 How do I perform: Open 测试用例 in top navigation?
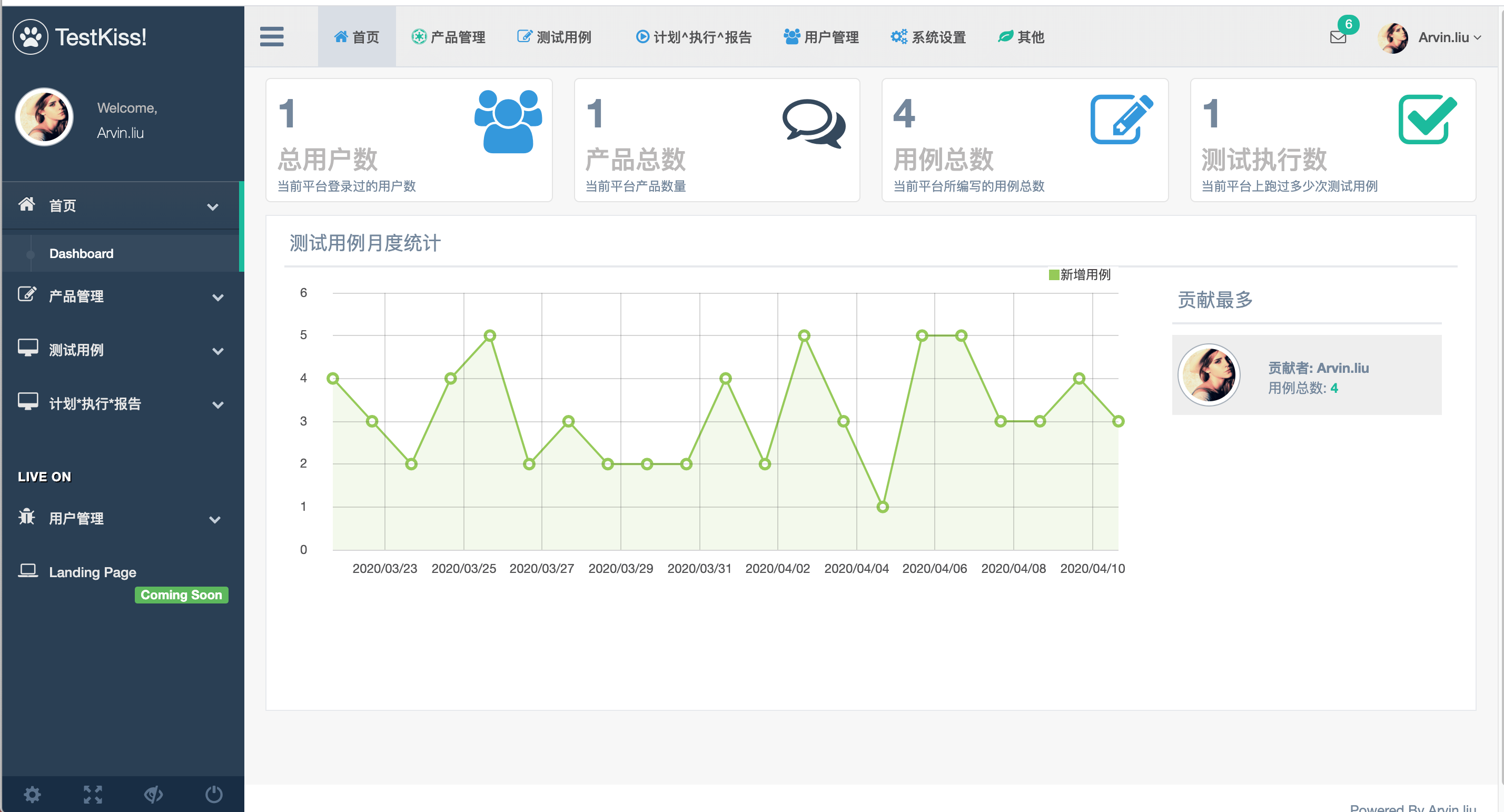tap(554, 37)
